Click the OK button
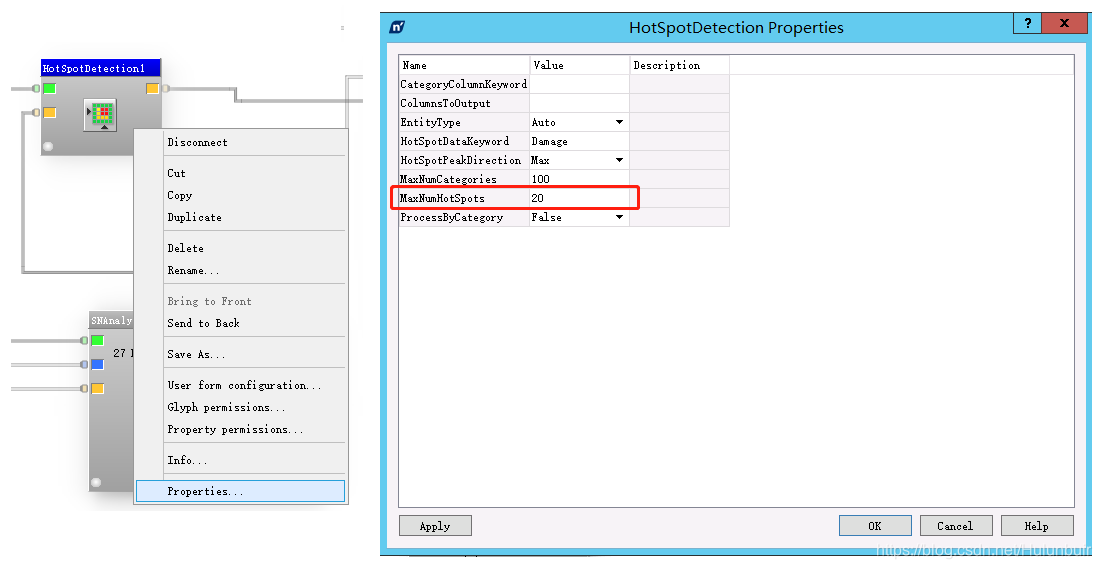The height and width of the screenshot is (569, 1102). (875, 526)
